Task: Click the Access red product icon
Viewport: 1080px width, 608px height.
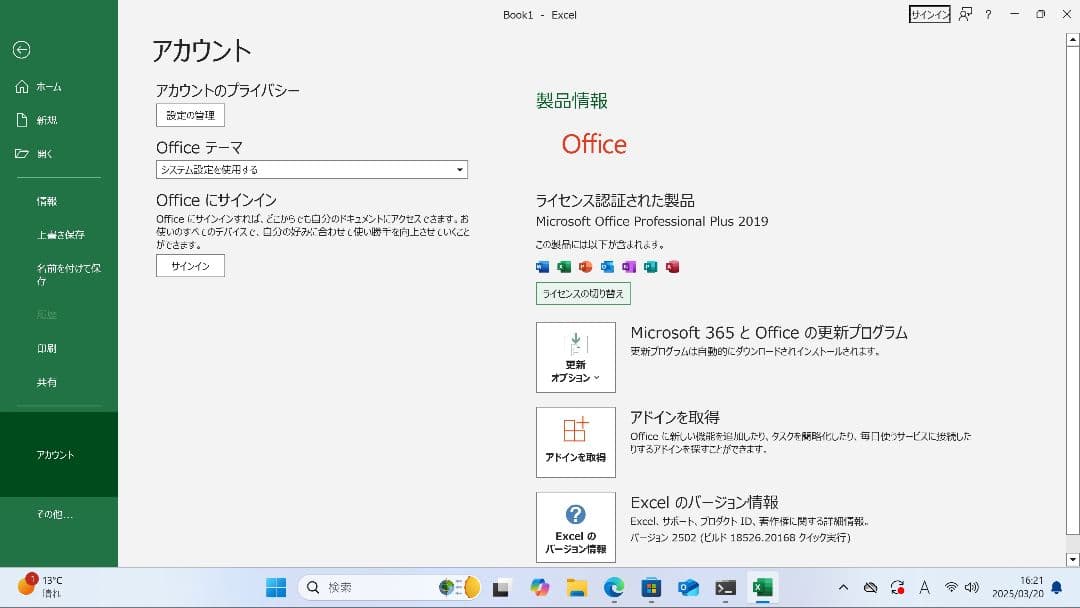Action: coord(672,267)
